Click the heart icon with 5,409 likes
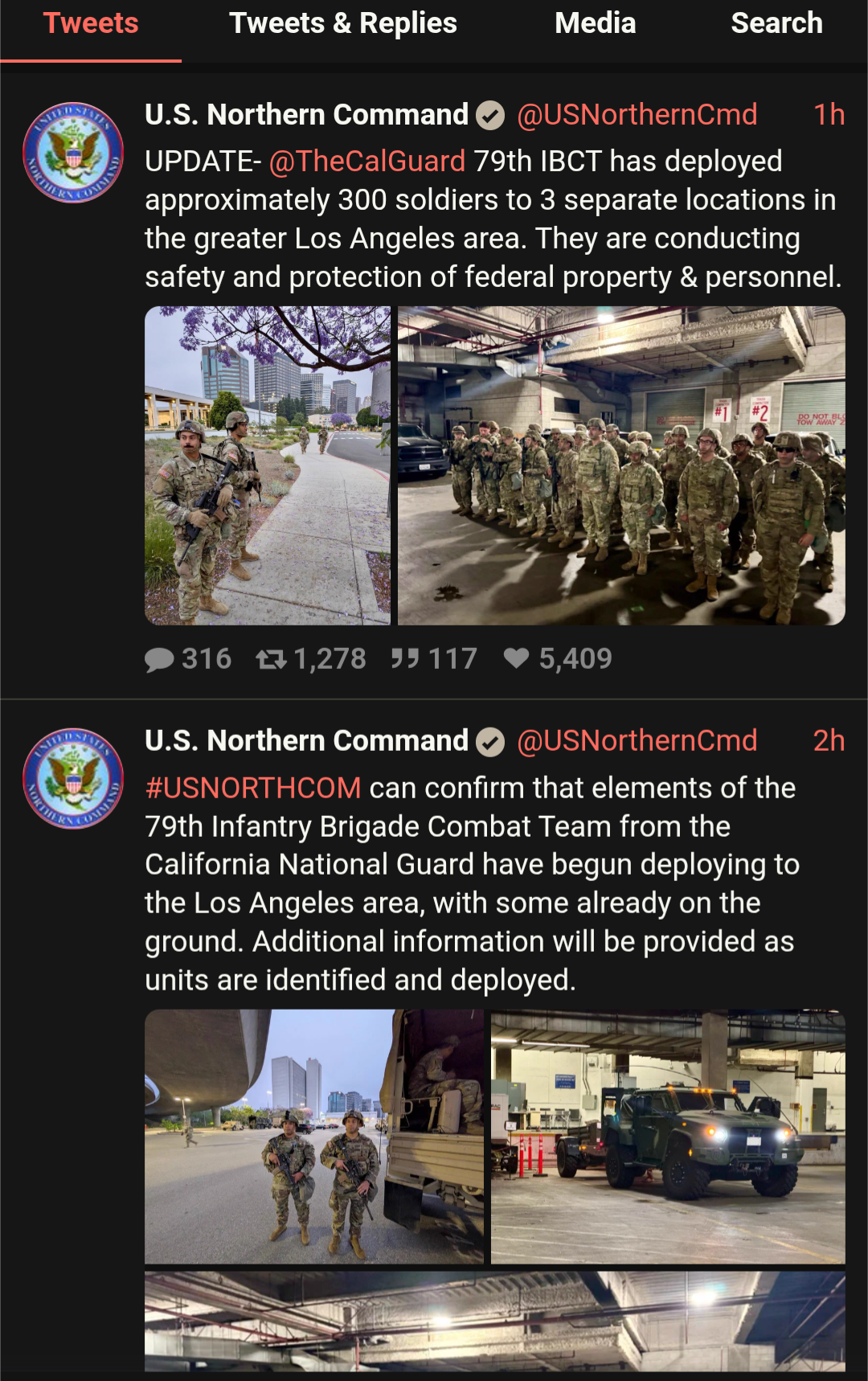The height and width of the screenshot is (1381, 868). point(516,658)
